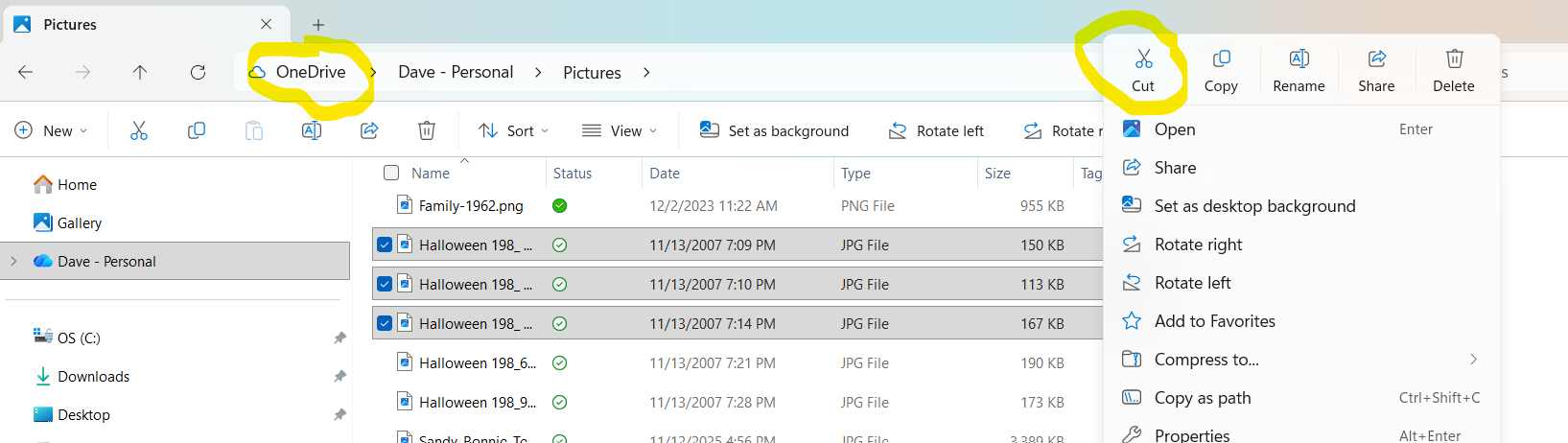The image size is (1568, 443).
Task: Sort by Size column header
Action: pos(997,174)
